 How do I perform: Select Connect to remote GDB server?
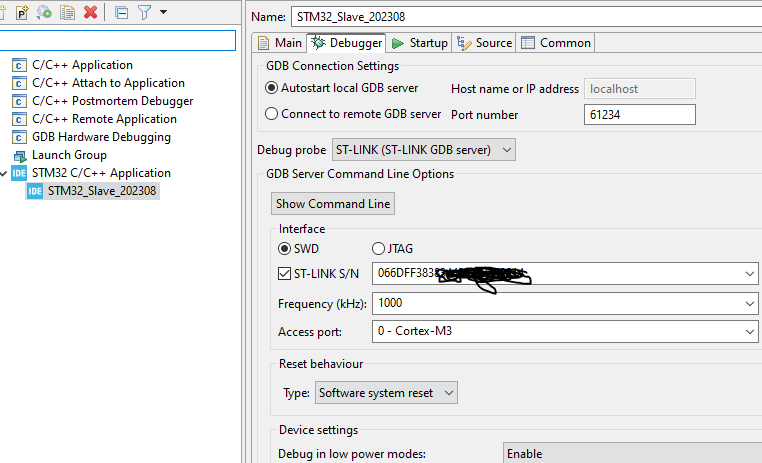(353, 114)
